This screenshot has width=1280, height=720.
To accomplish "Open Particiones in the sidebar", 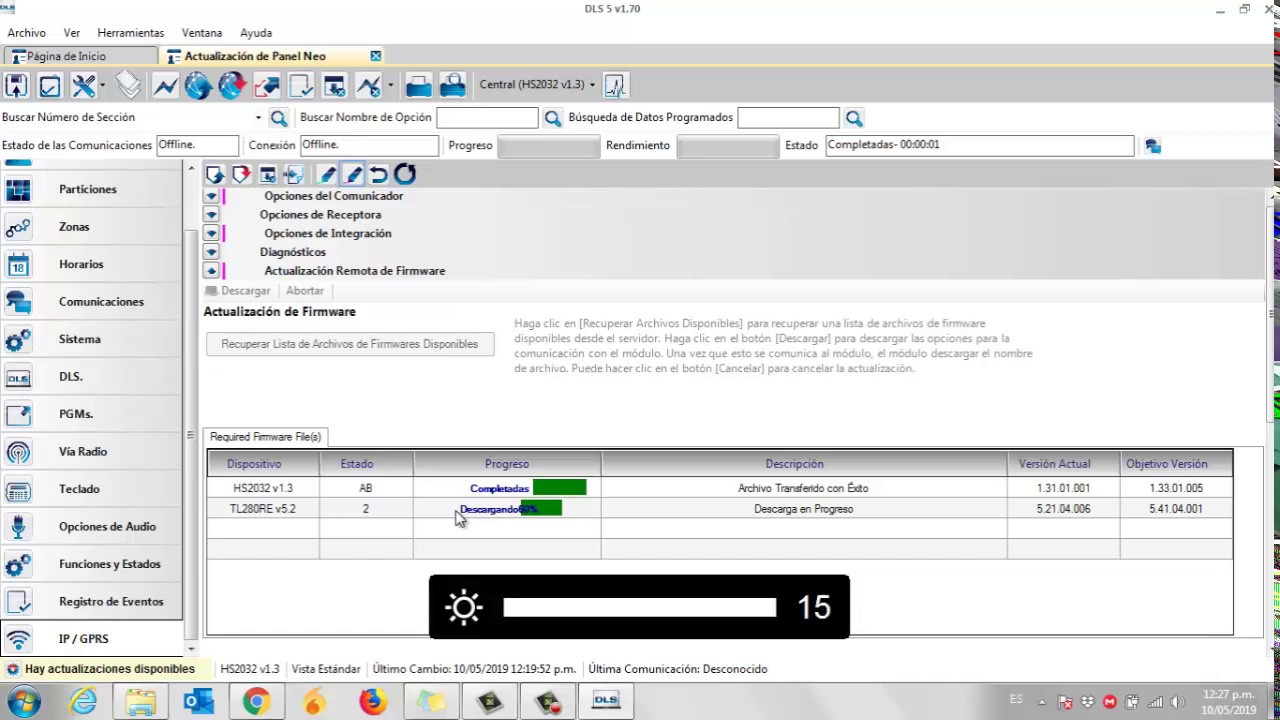I will (x=91, y=189).
